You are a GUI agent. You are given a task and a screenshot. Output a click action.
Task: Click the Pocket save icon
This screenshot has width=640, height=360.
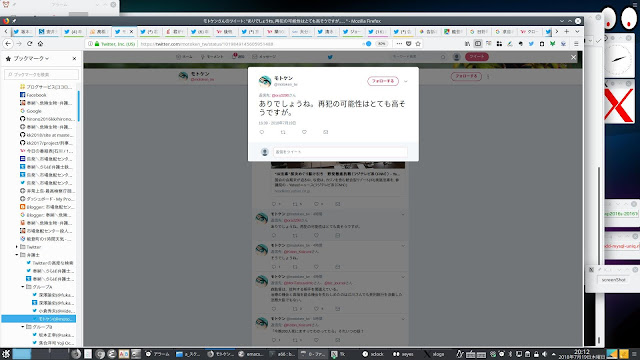pos(409,44)
